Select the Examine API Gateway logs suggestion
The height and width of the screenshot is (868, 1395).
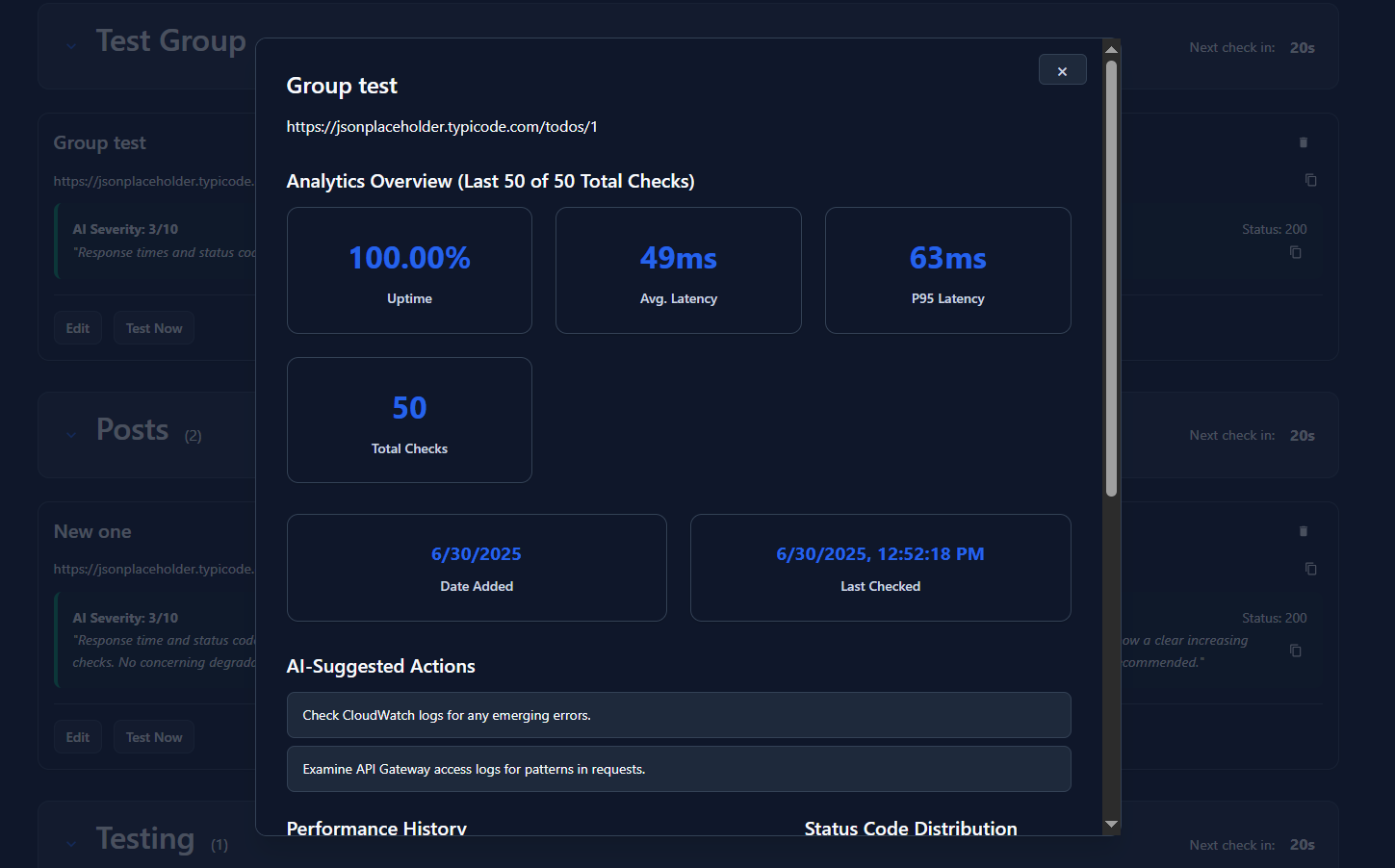679,769
